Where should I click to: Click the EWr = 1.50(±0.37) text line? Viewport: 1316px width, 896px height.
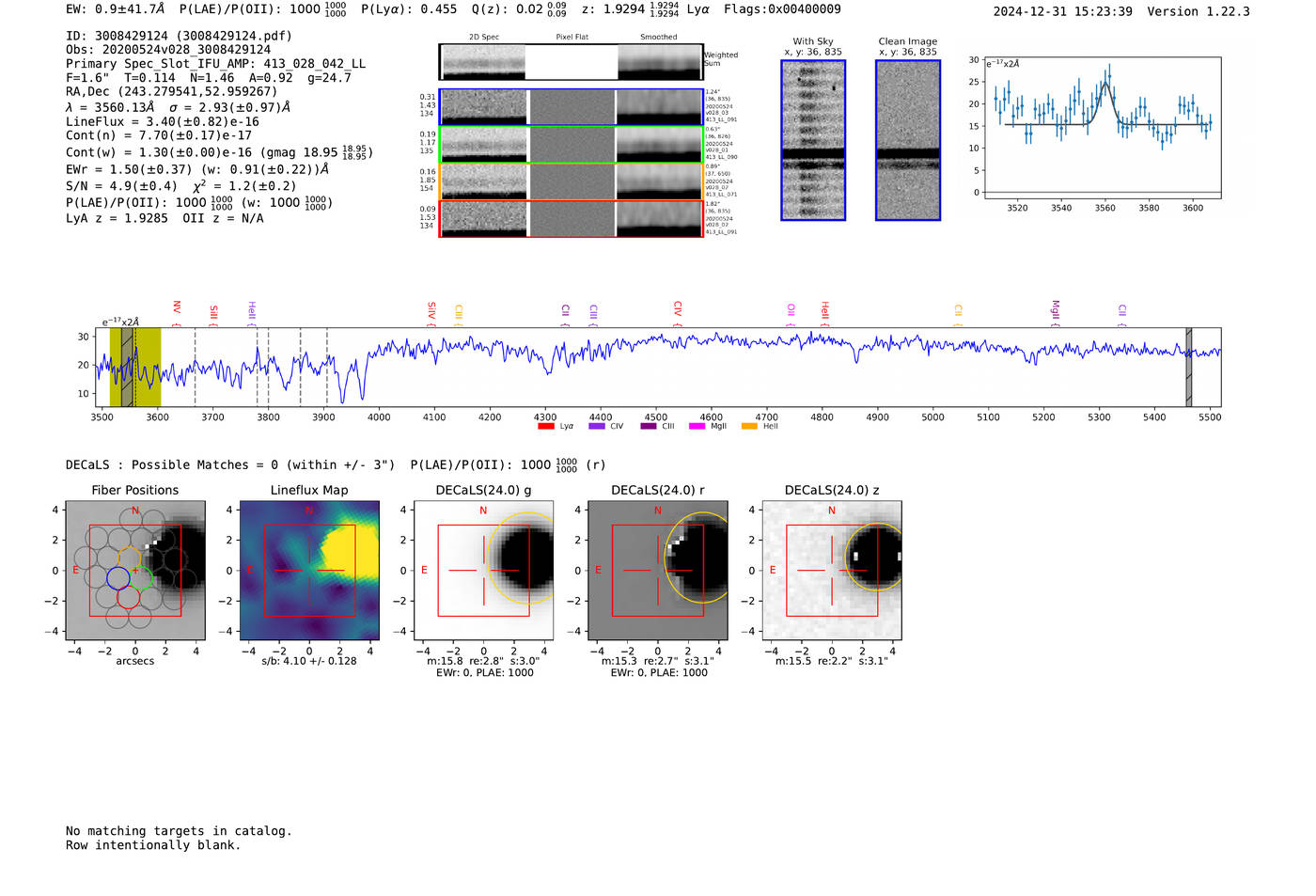[x=197, y=169]
